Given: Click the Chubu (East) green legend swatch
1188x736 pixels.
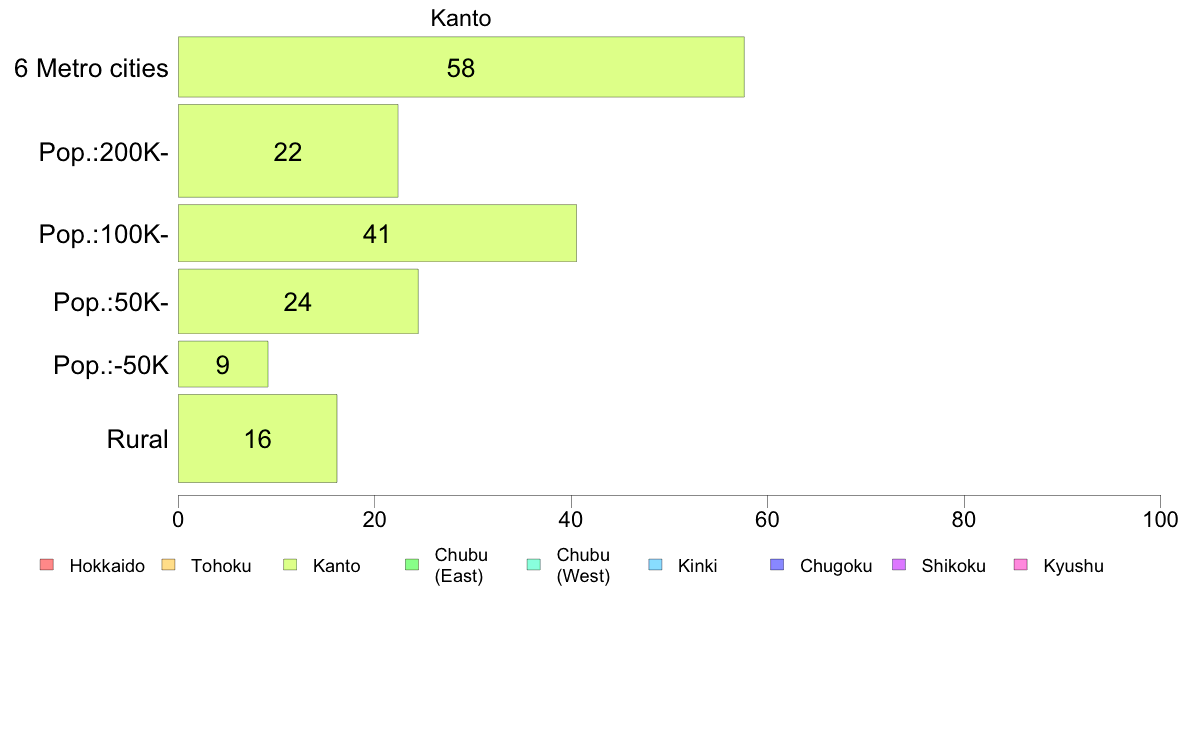Looking at the screenshot, I should 412,565.
